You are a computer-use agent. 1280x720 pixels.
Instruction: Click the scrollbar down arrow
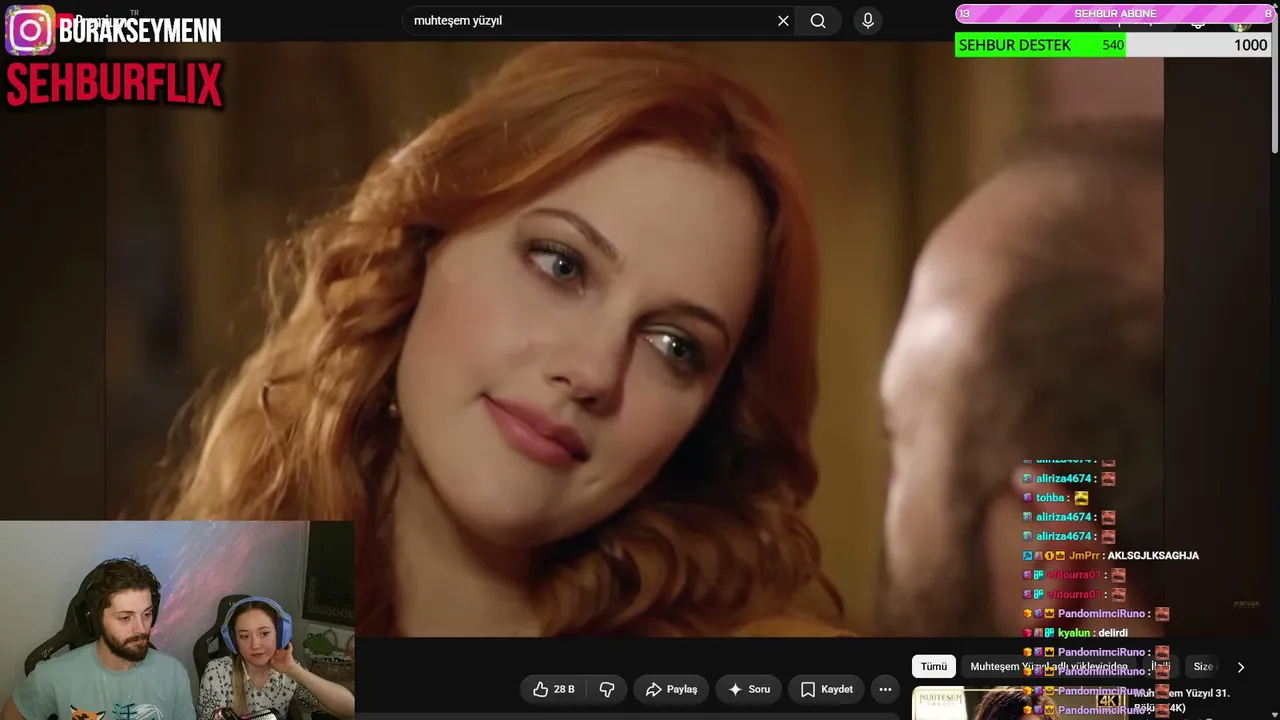point(1274,713)
